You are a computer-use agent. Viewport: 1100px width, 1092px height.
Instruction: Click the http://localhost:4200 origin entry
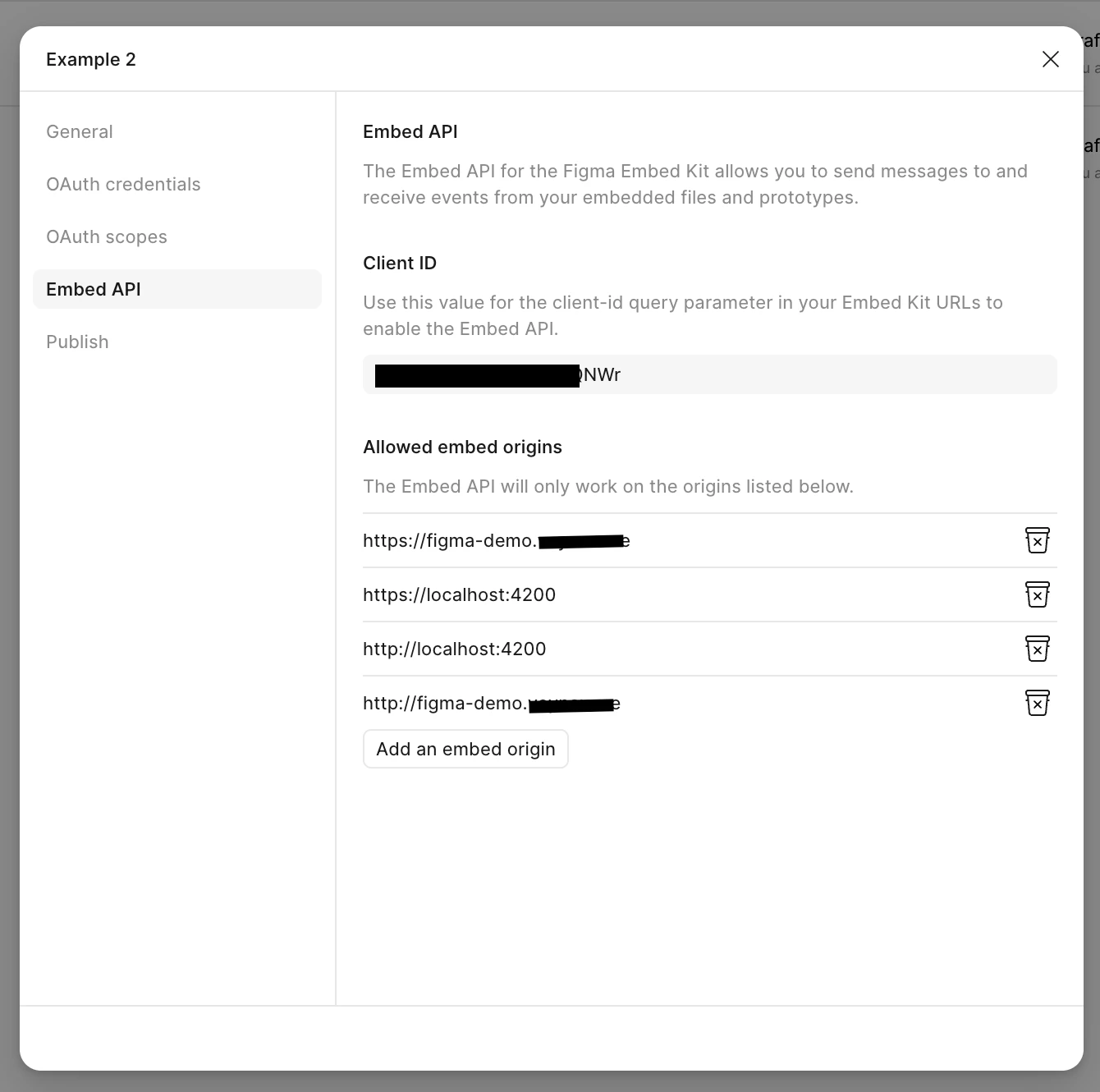(455, 649)
